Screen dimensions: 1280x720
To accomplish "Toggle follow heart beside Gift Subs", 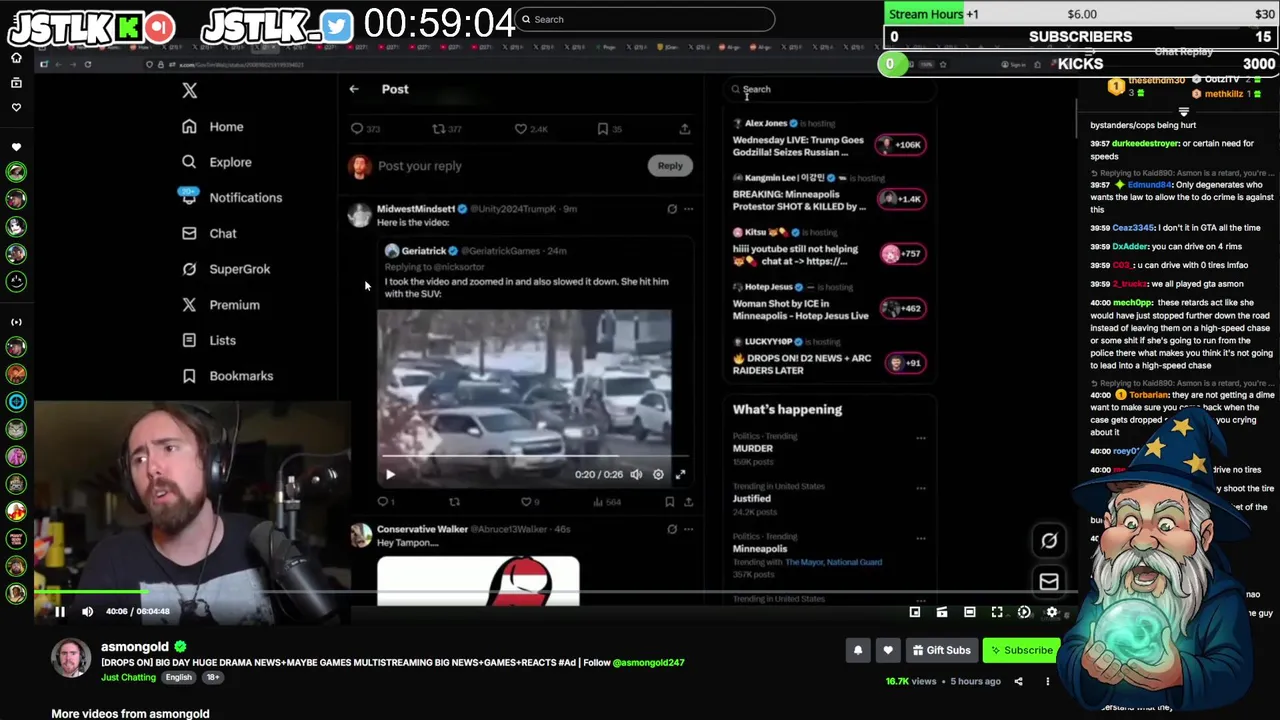I will 888,650.
